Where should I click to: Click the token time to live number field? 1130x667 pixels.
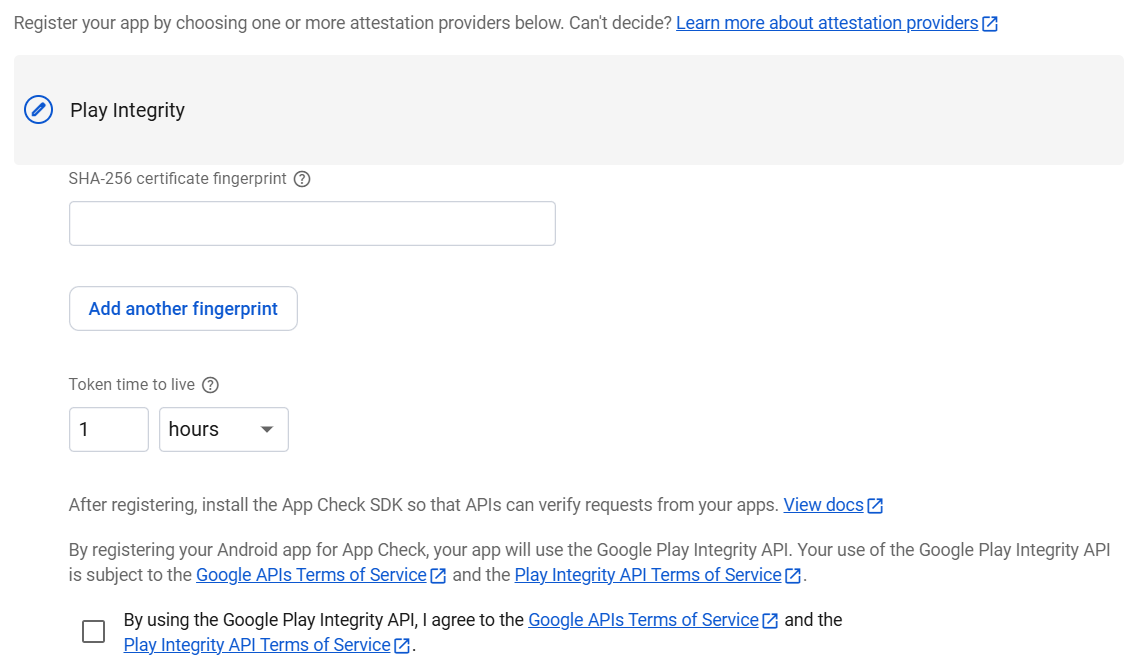point(108,429)
